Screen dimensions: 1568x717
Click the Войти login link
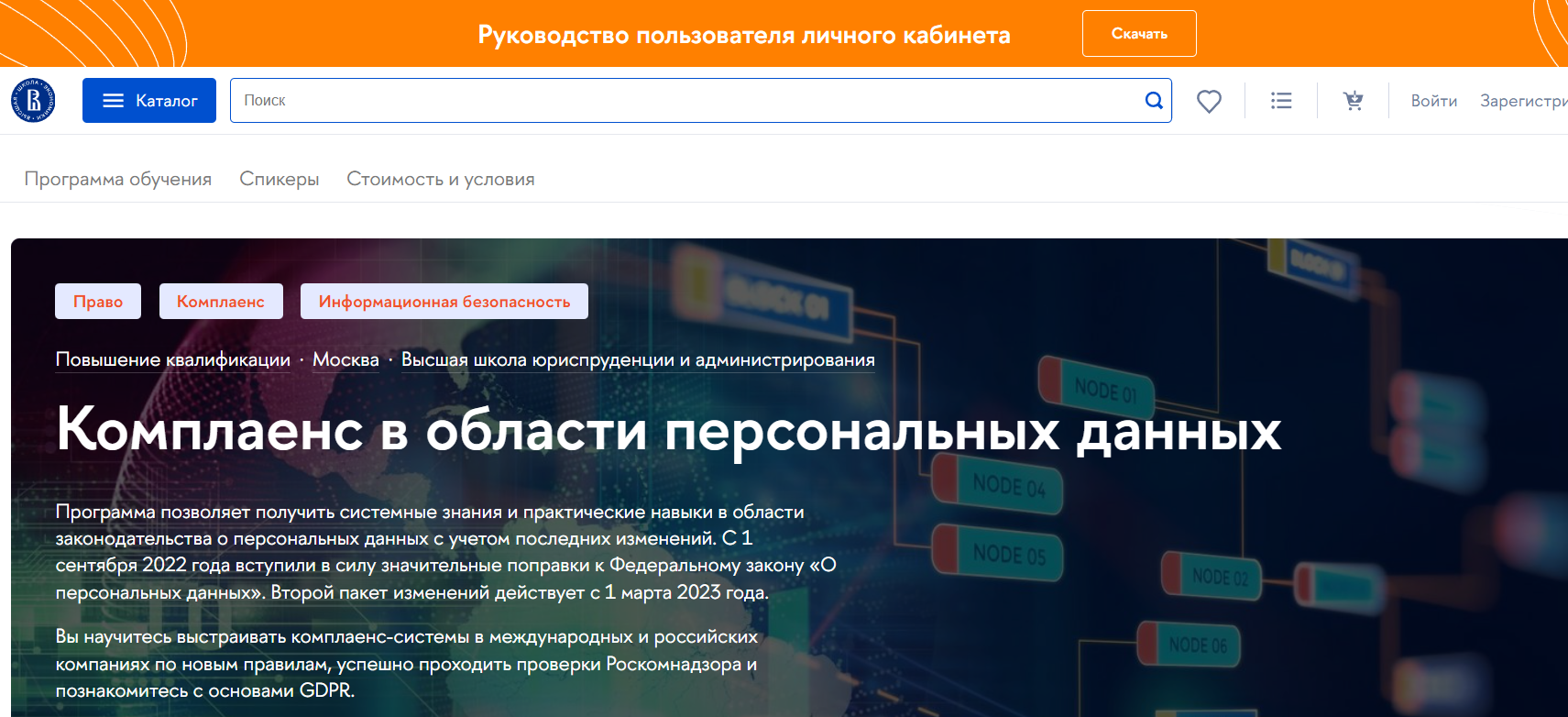coord(1433,101)
